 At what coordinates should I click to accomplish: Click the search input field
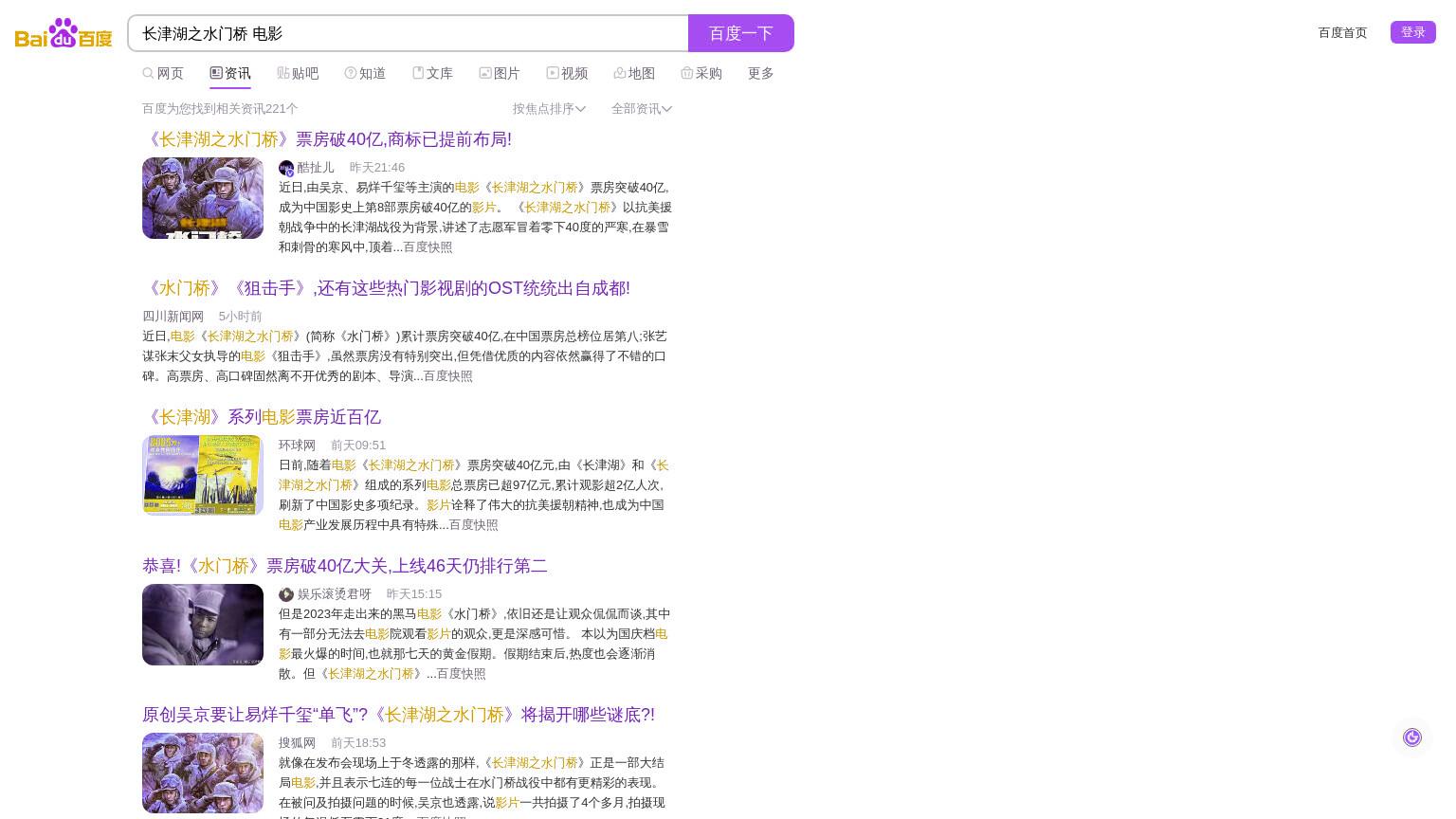[x=408, y=33]
